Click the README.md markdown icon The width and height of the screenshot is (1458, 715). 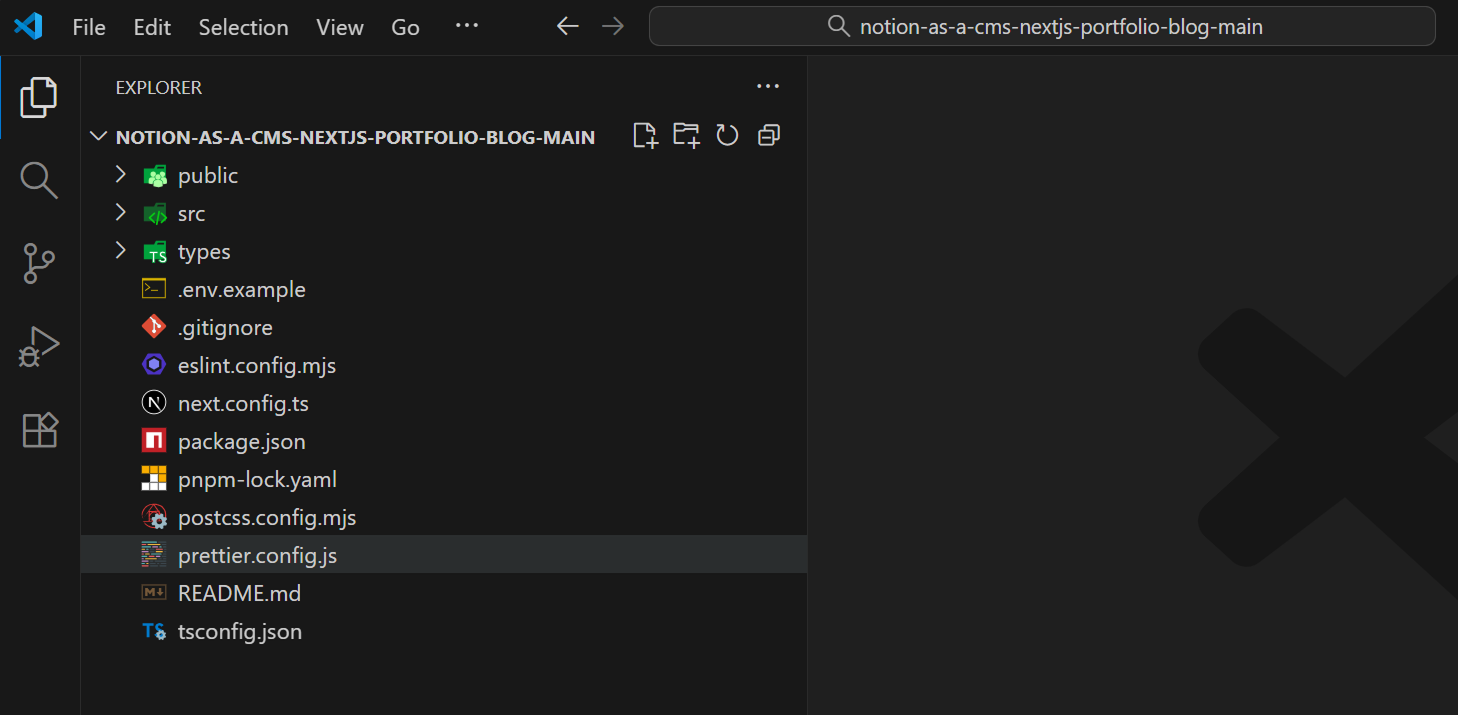coord(154,594)
